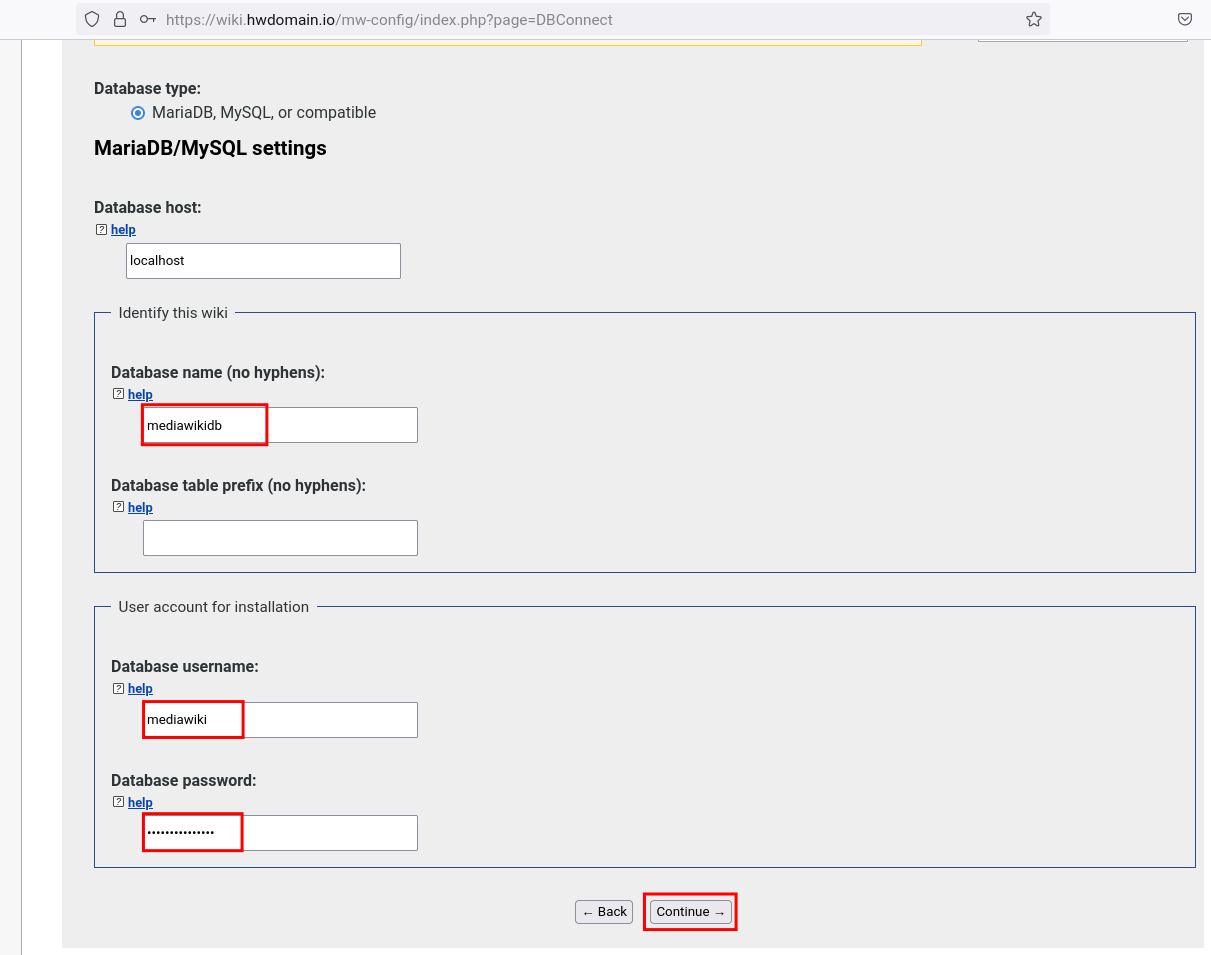This screenshot has height=955, width=1211.
Task: Open help link for Database password
Action: pyautogui.click(x=140, y=803)
